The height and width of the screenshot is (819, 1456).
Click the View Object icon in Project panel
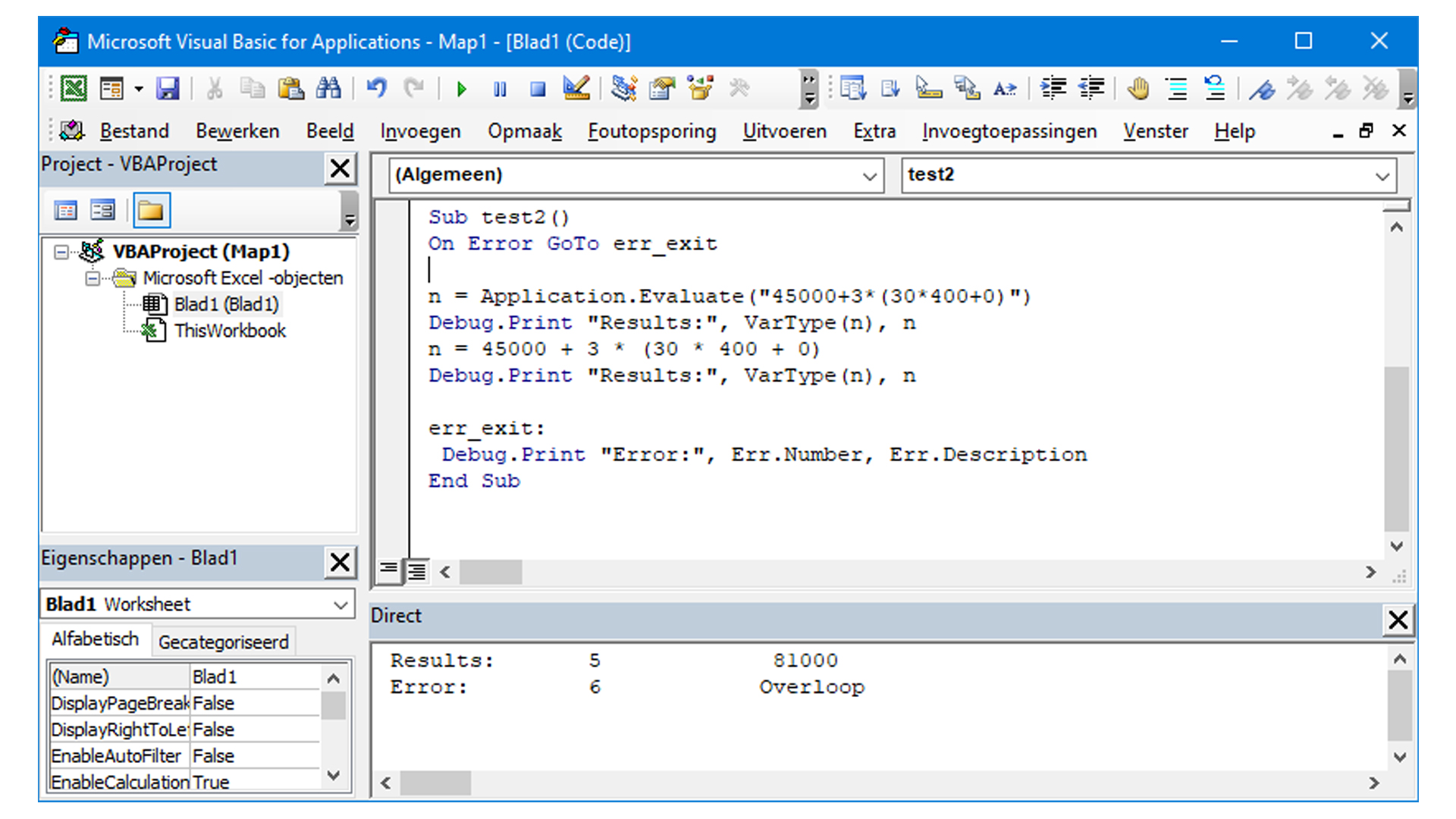102,210
